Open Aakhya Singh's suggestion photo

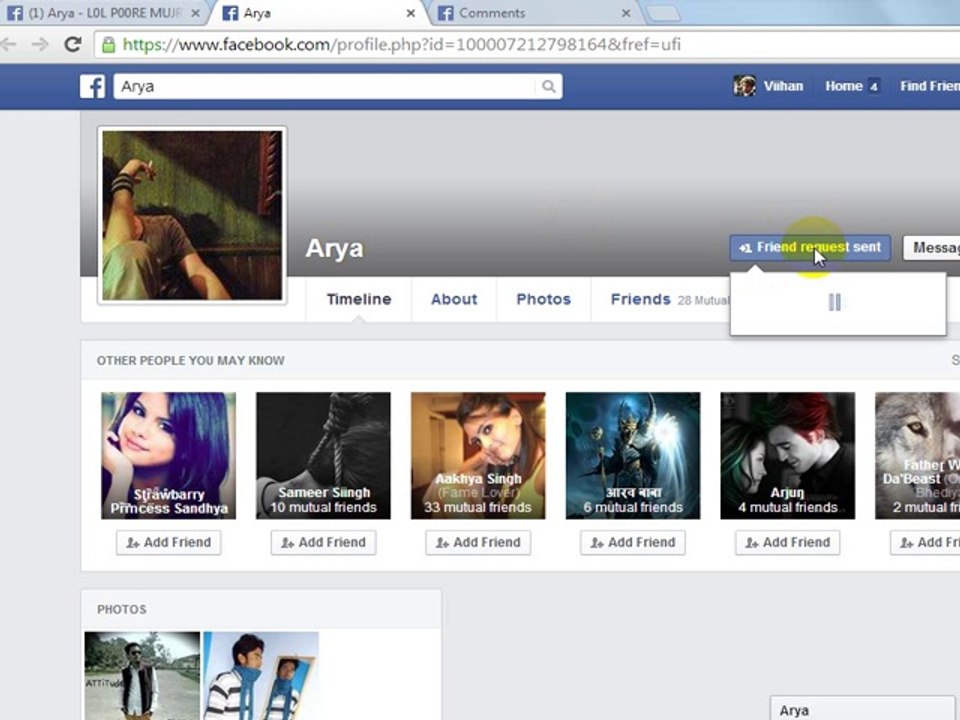478,456
